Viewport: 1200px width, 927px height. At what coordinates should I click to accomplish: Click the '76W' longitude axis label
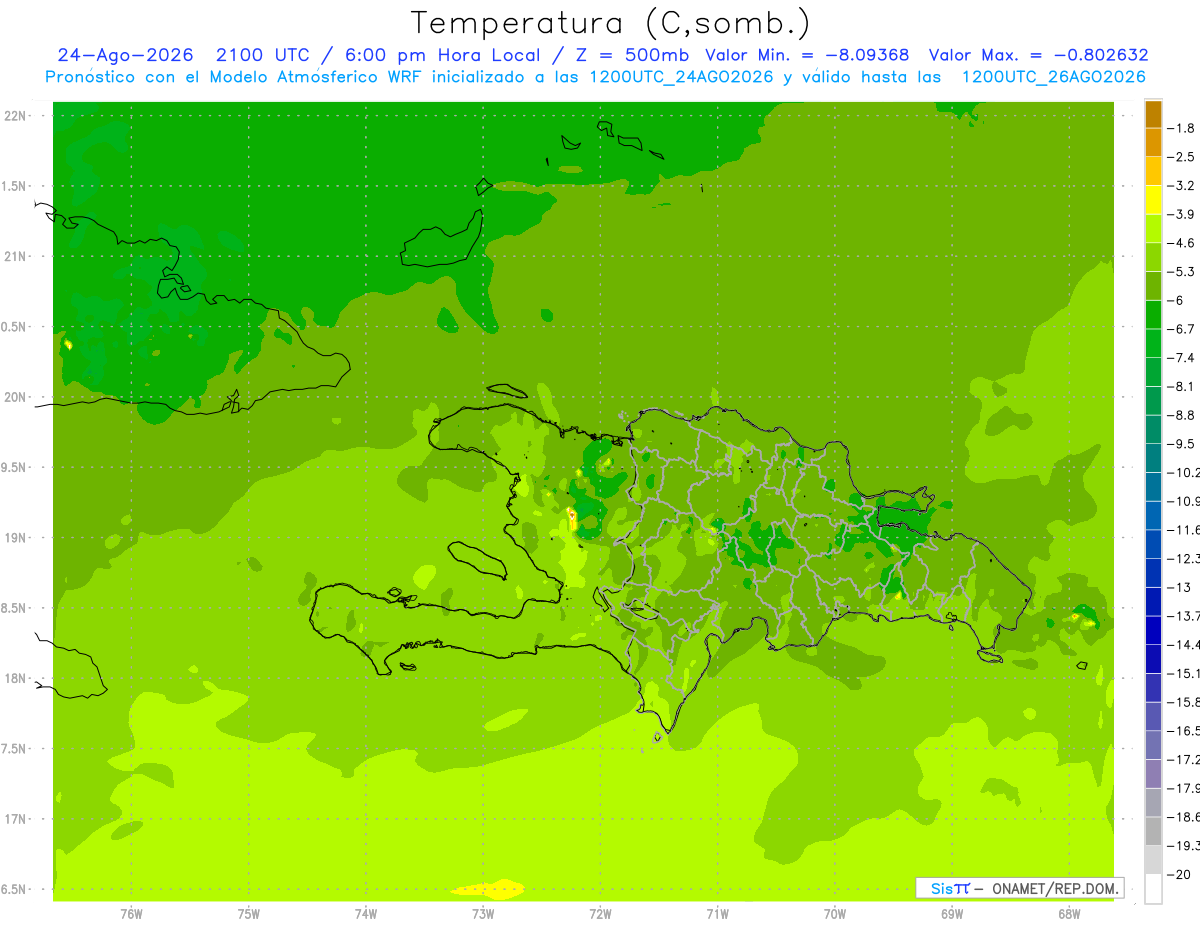point(131,914)
